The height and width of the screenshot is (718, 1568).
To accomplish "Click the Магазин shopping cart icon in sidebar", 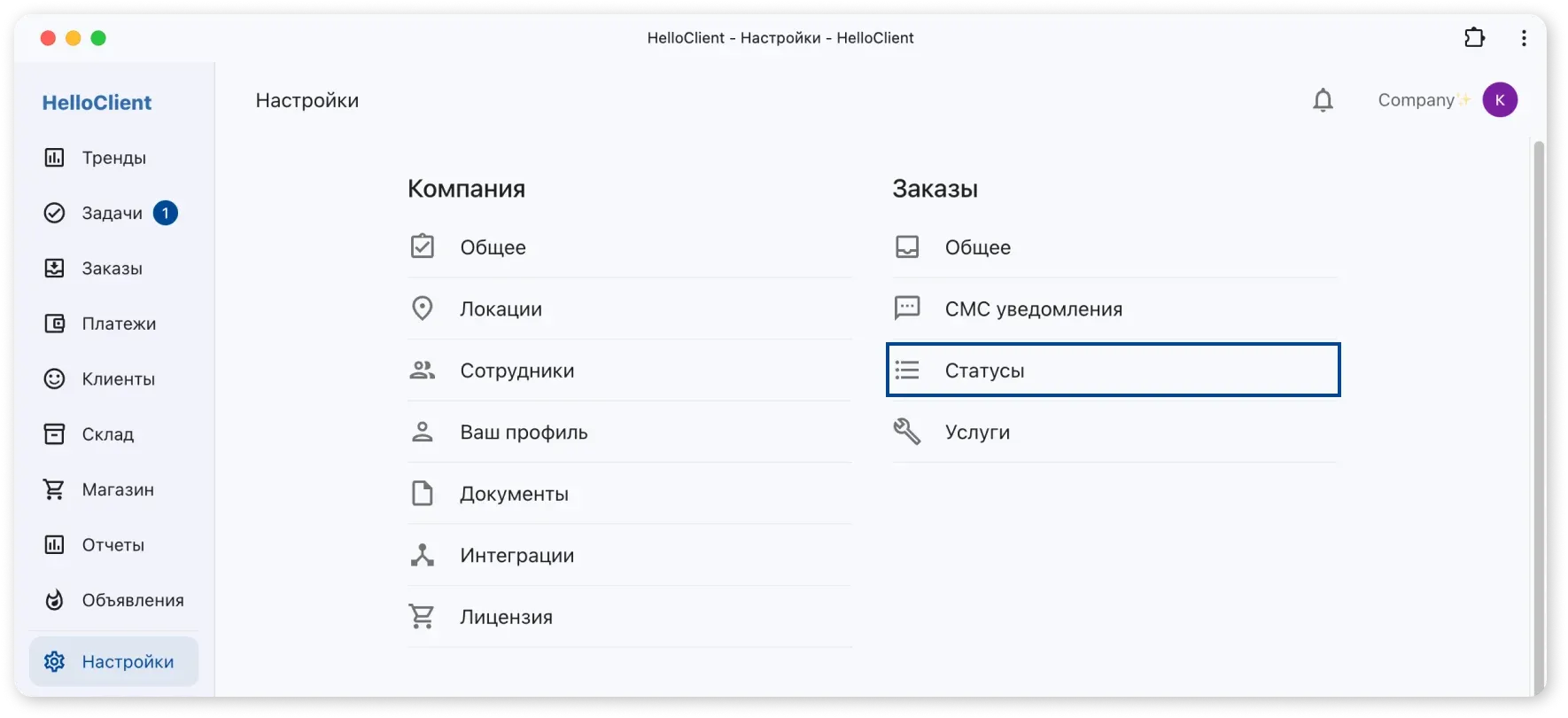I will coord(54,489).
